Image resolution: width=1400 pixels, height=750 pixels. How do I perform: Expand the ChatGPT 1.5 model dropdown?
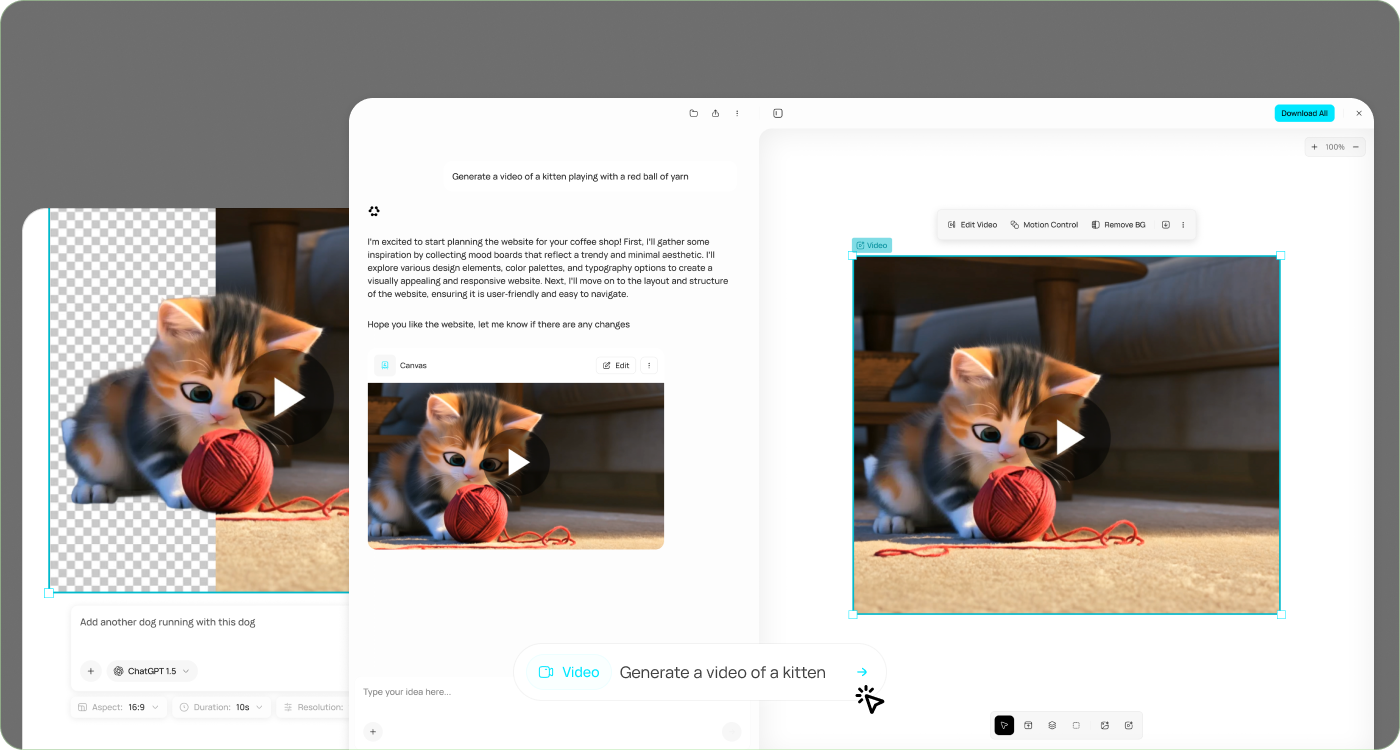pos(151,670)
